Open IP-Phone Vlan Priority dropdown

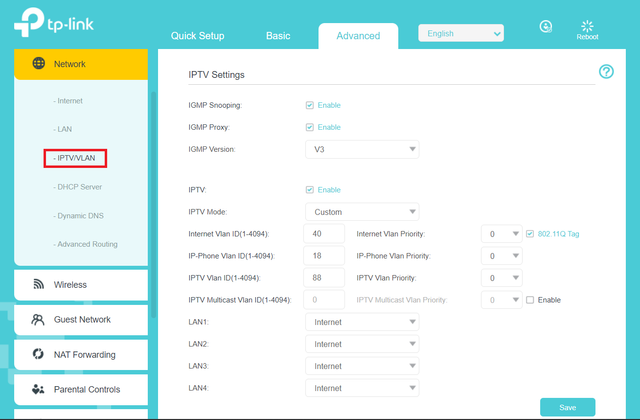pyautogui.click(x=502, y=256)
